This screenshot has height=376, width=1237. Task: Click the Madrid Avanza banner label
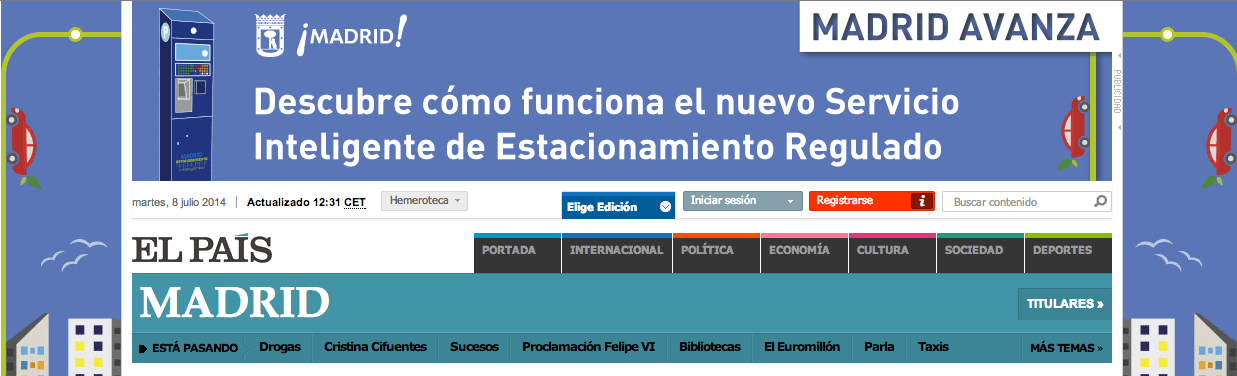(x=958, y=26)
